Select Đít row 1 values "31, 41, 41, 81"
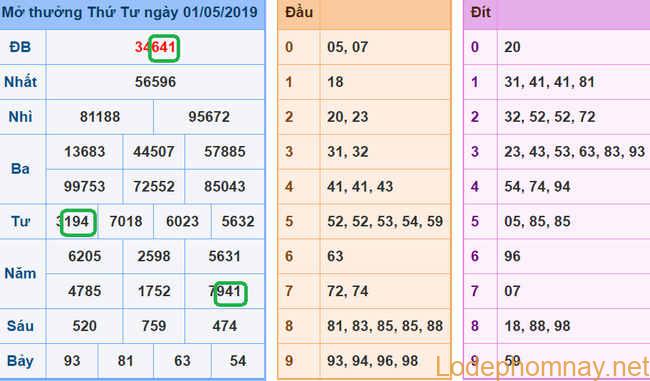650x381 pixels. (549, 82)
